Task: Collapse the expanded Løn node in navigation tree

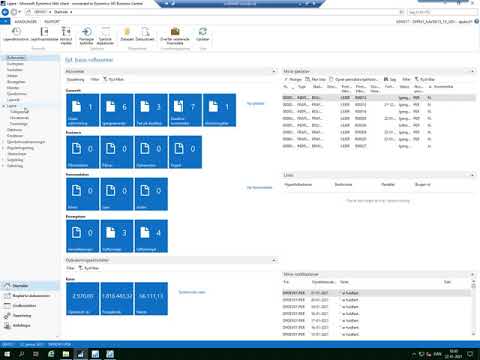Action: tap(4, 106)
